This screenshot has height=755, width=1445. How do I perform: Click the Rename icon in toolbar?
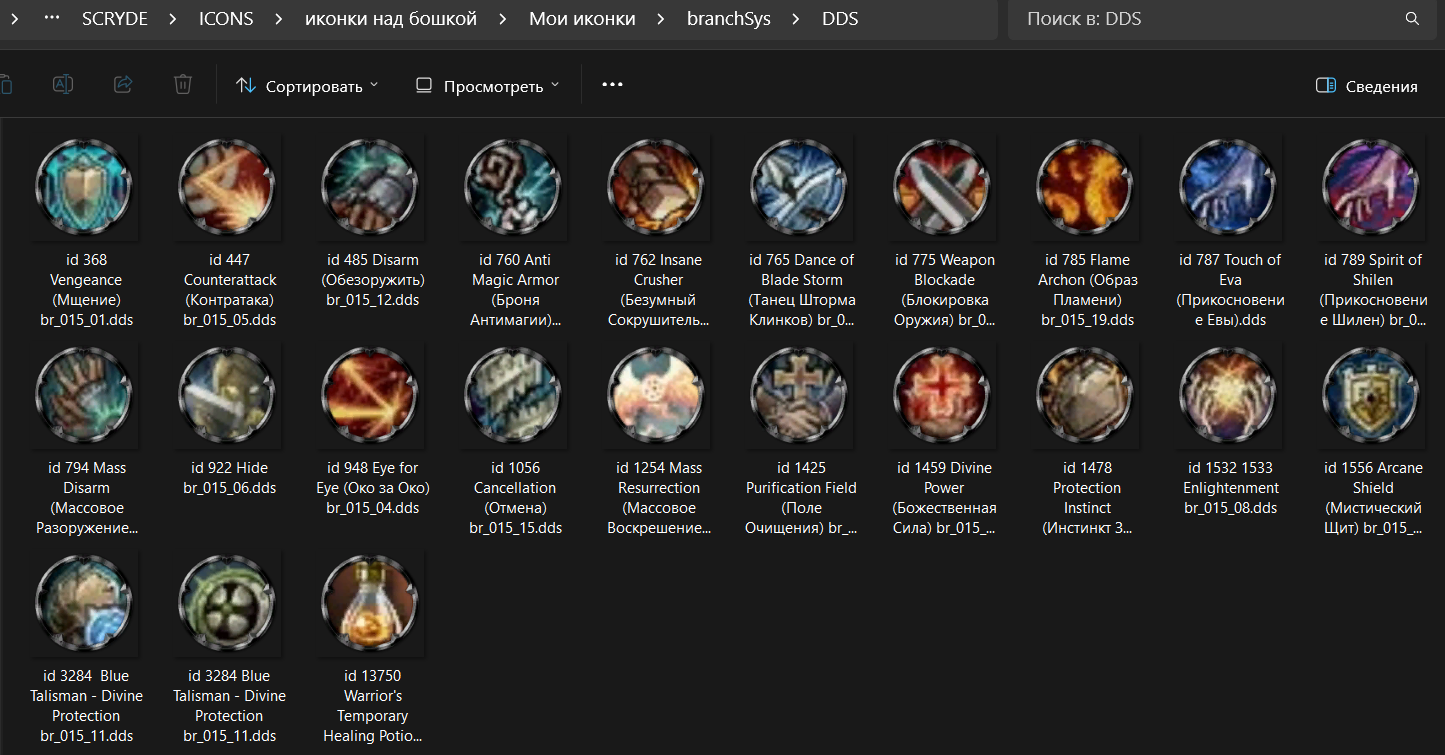[63, 85]
